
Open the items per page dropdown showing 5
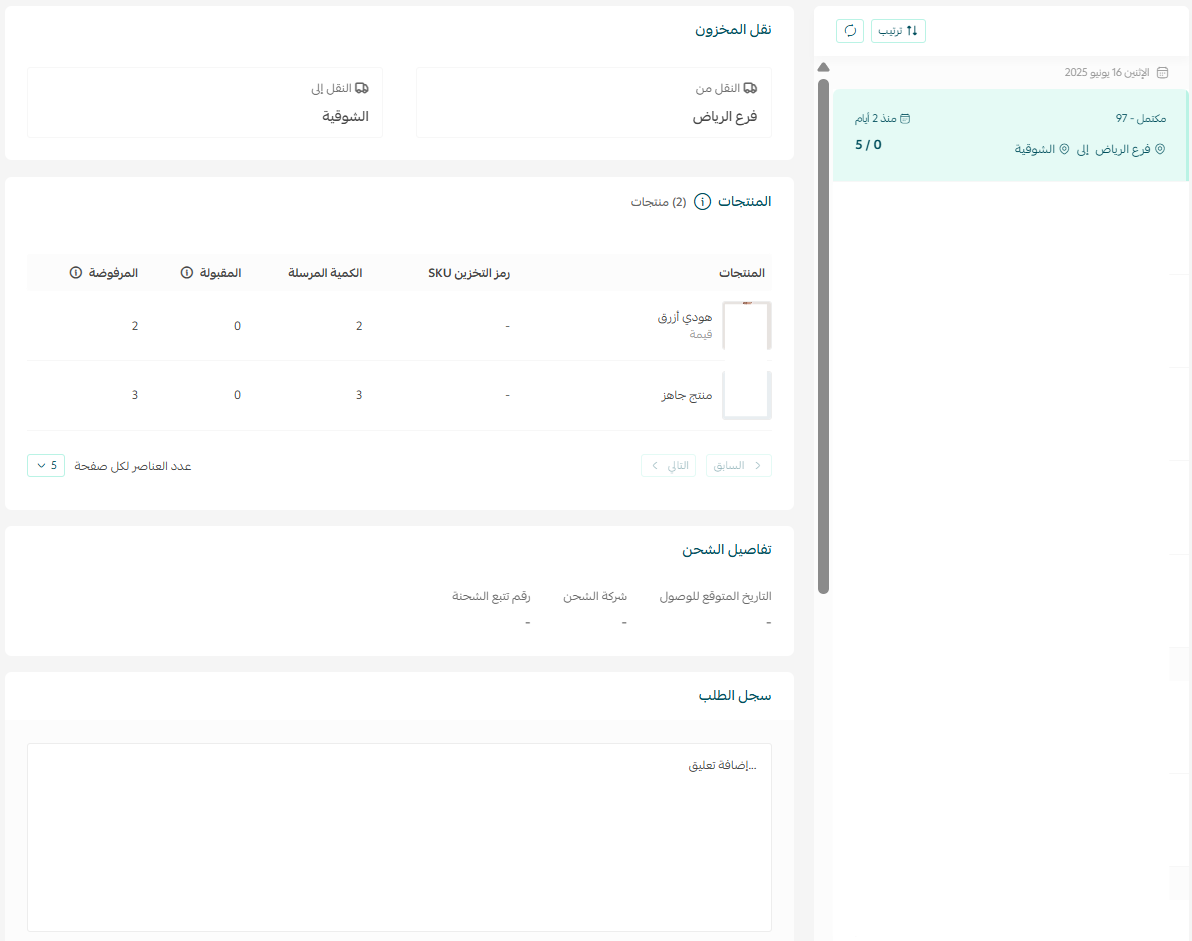click(x=46, y=465)
